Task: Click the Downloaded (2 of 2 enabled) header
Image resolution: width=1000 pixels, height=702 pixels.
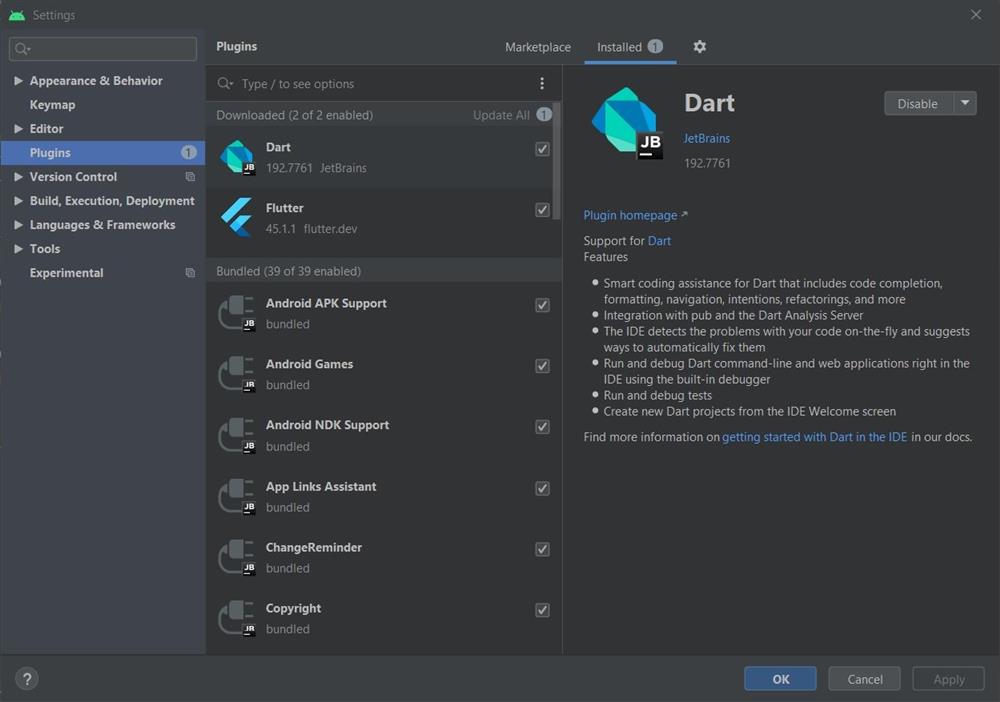Action: click(294, 115)
